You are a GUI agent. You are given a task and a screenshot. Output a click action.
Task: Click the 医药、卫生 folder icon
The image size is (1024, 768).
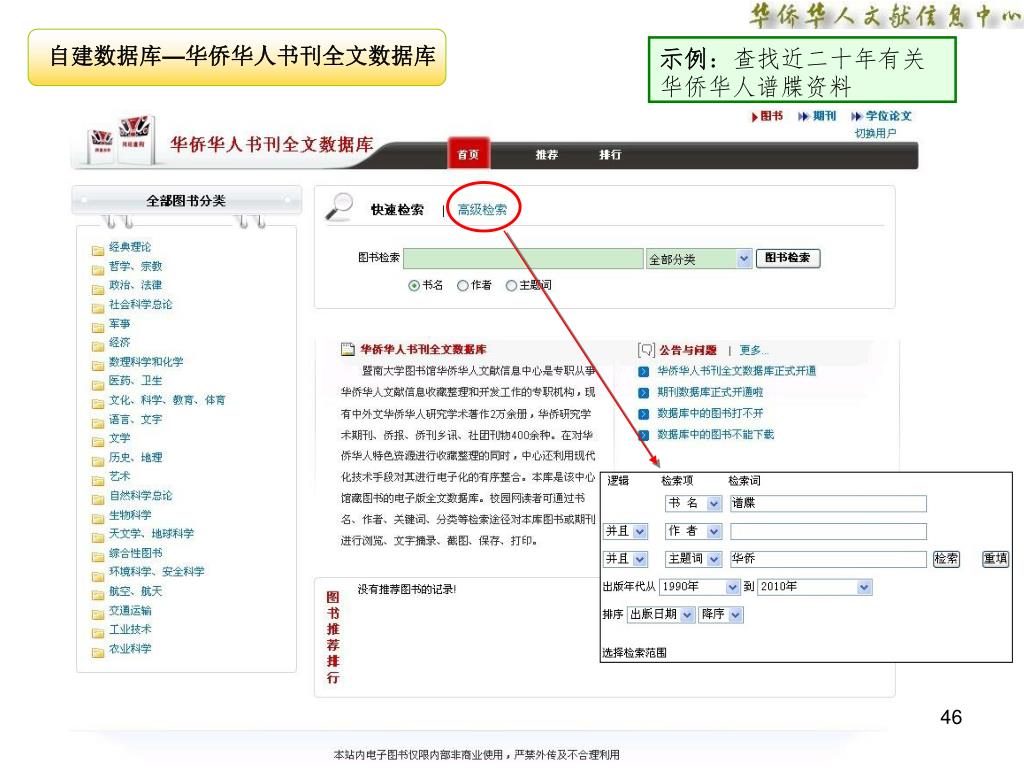98,384
